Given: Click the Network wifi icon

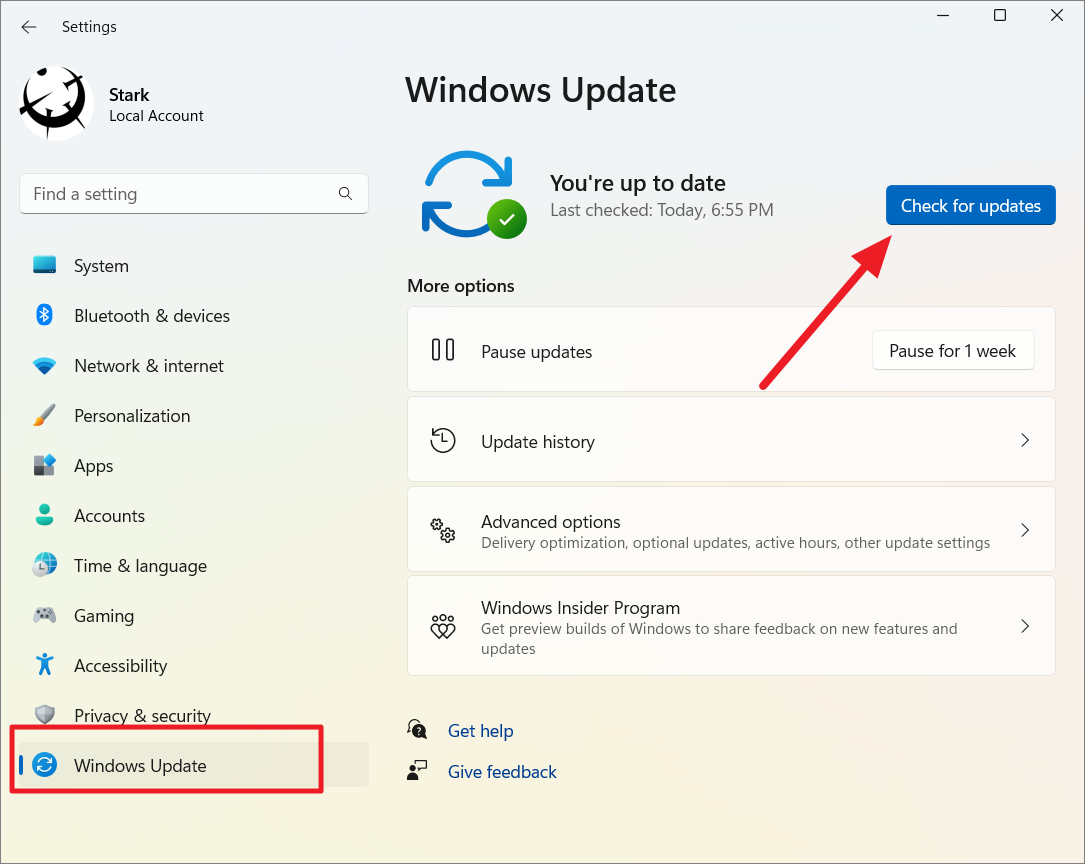Looking at the screenshot, I should coord(44,366).
